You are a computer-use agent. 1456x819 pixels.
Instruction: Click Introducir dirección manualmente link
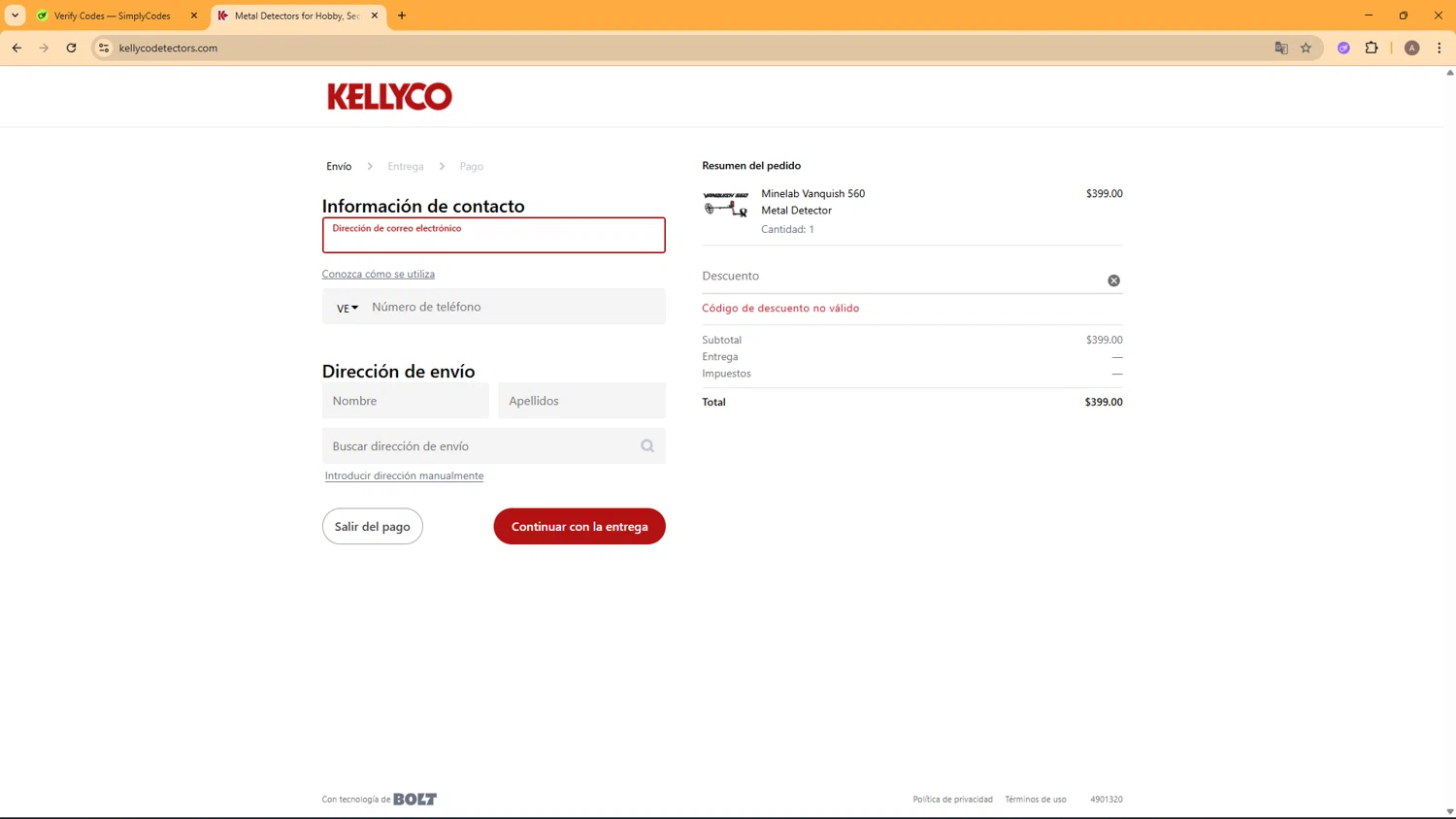(404, 475)
